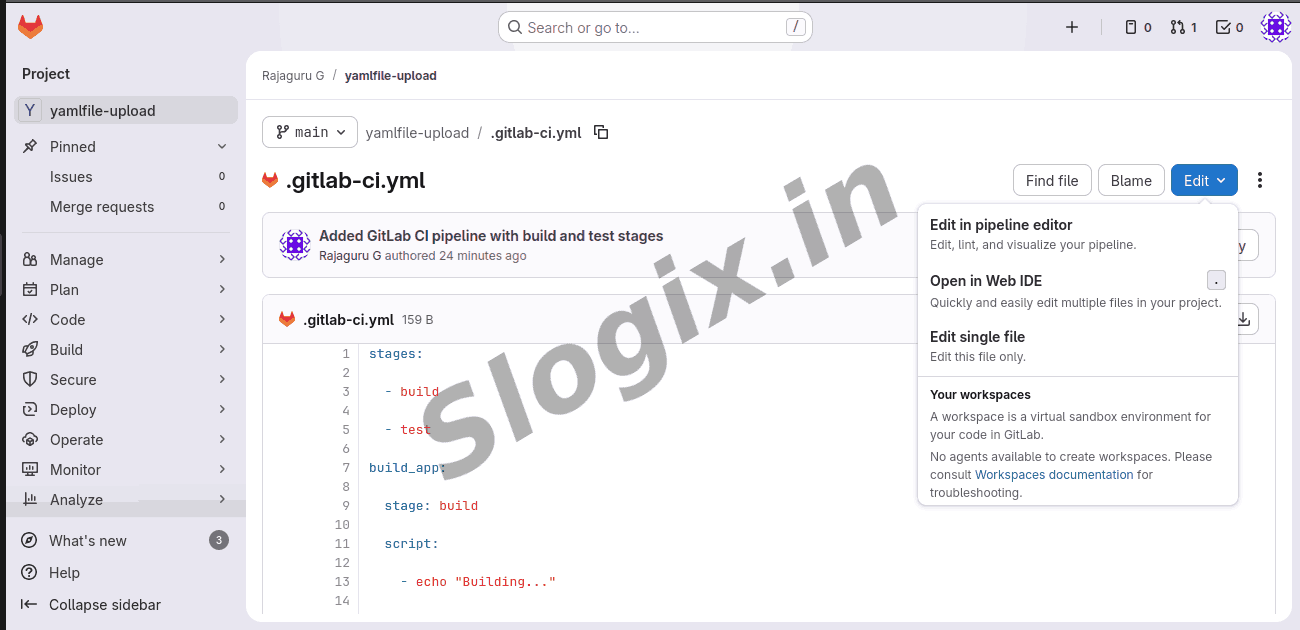Open the Workspaces documentation link
Image resolution: width=1300 pixels, height=630 pixels.
coord(1054,475)
